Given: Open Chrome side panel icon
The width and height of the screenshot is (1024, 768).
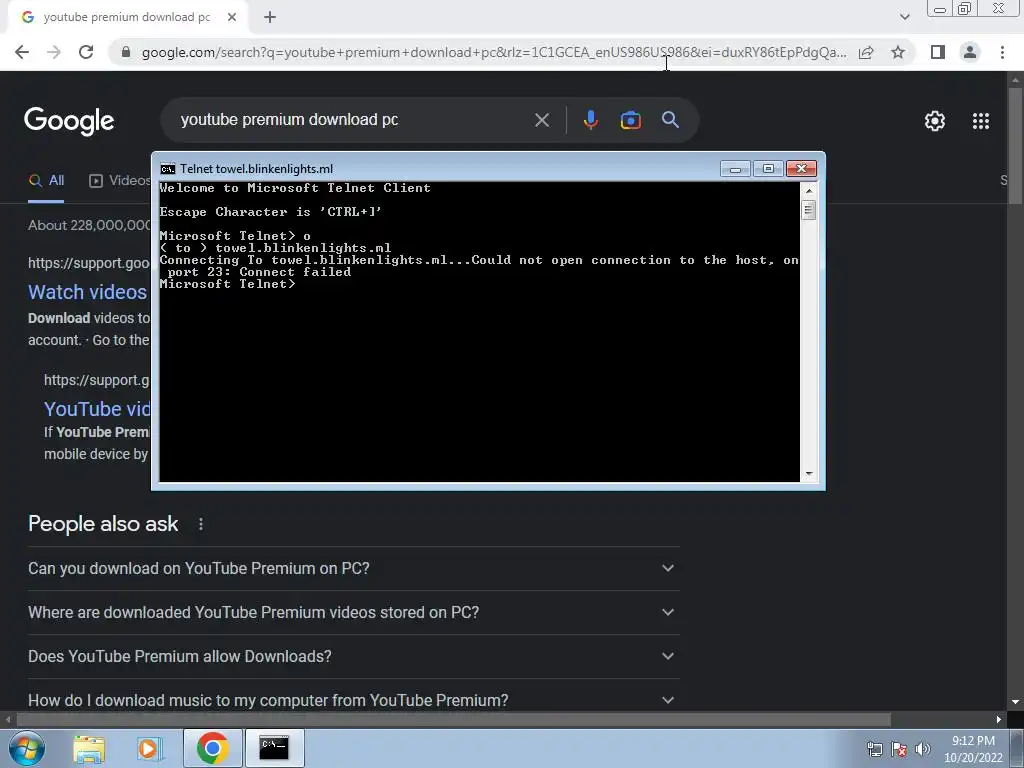Looking at the screenshot, I should click(x=938, y=52).
